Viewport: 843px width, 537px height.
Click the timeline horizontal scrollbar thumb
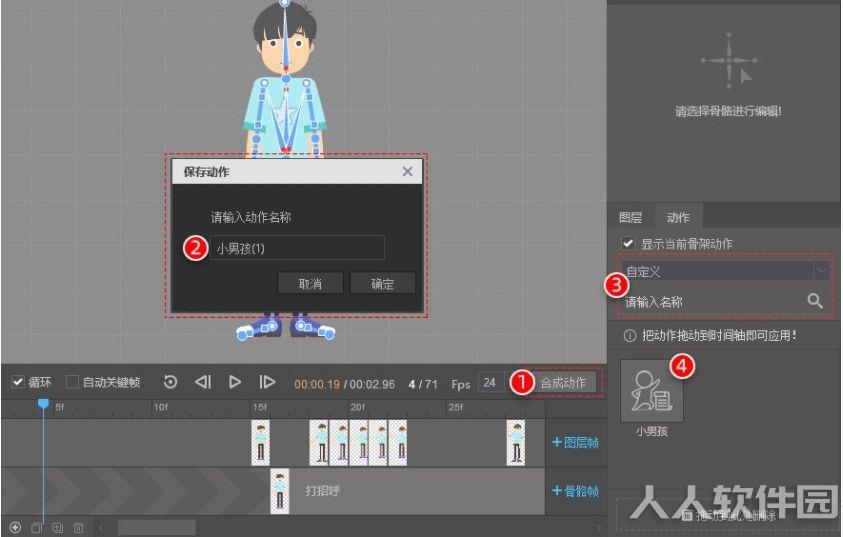(x=156, y=528)
